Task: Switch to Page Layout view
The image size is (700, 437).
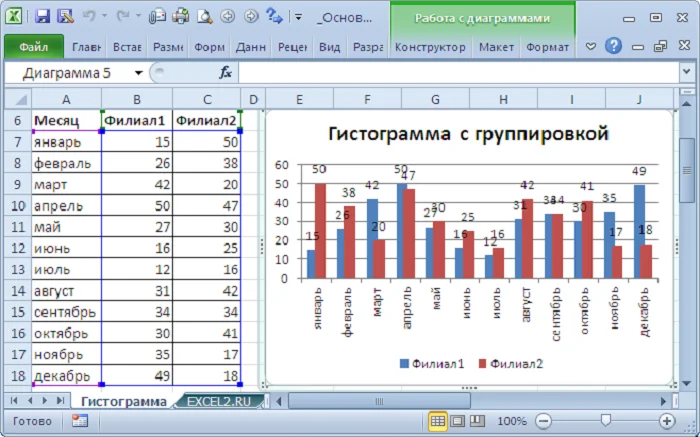Action: 458,421
